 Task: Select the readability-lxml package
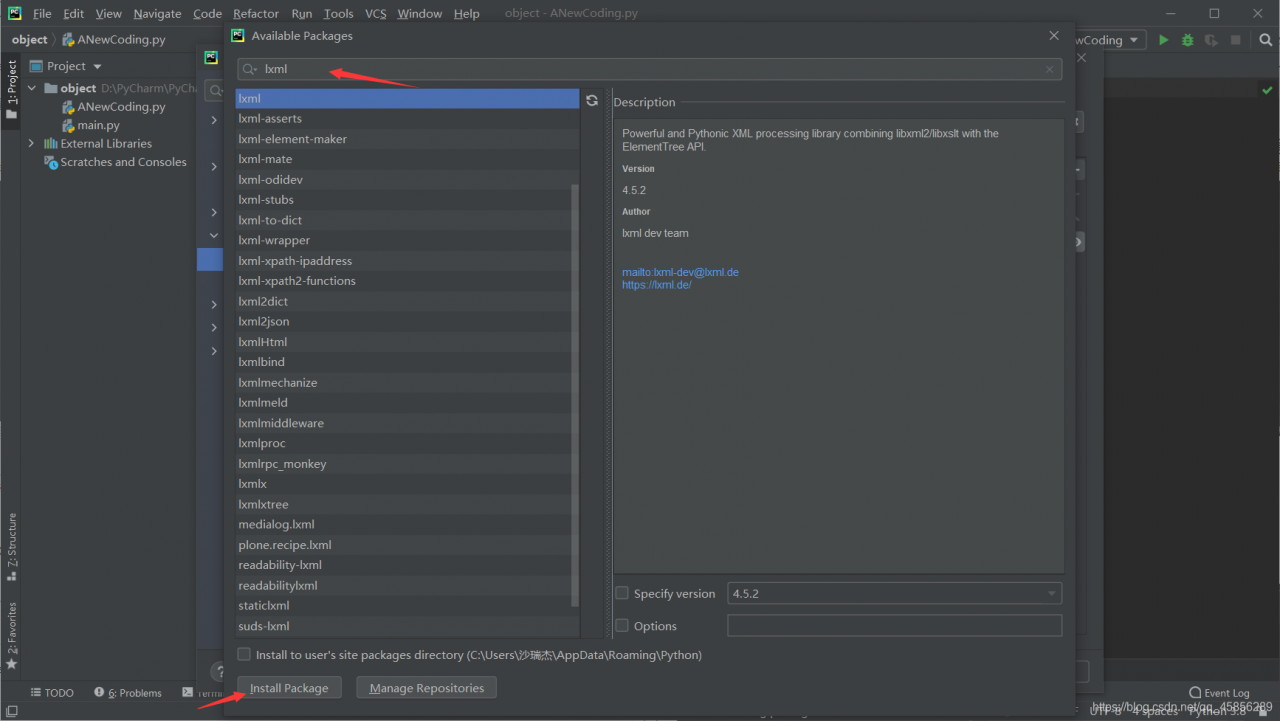pos(403,565)
